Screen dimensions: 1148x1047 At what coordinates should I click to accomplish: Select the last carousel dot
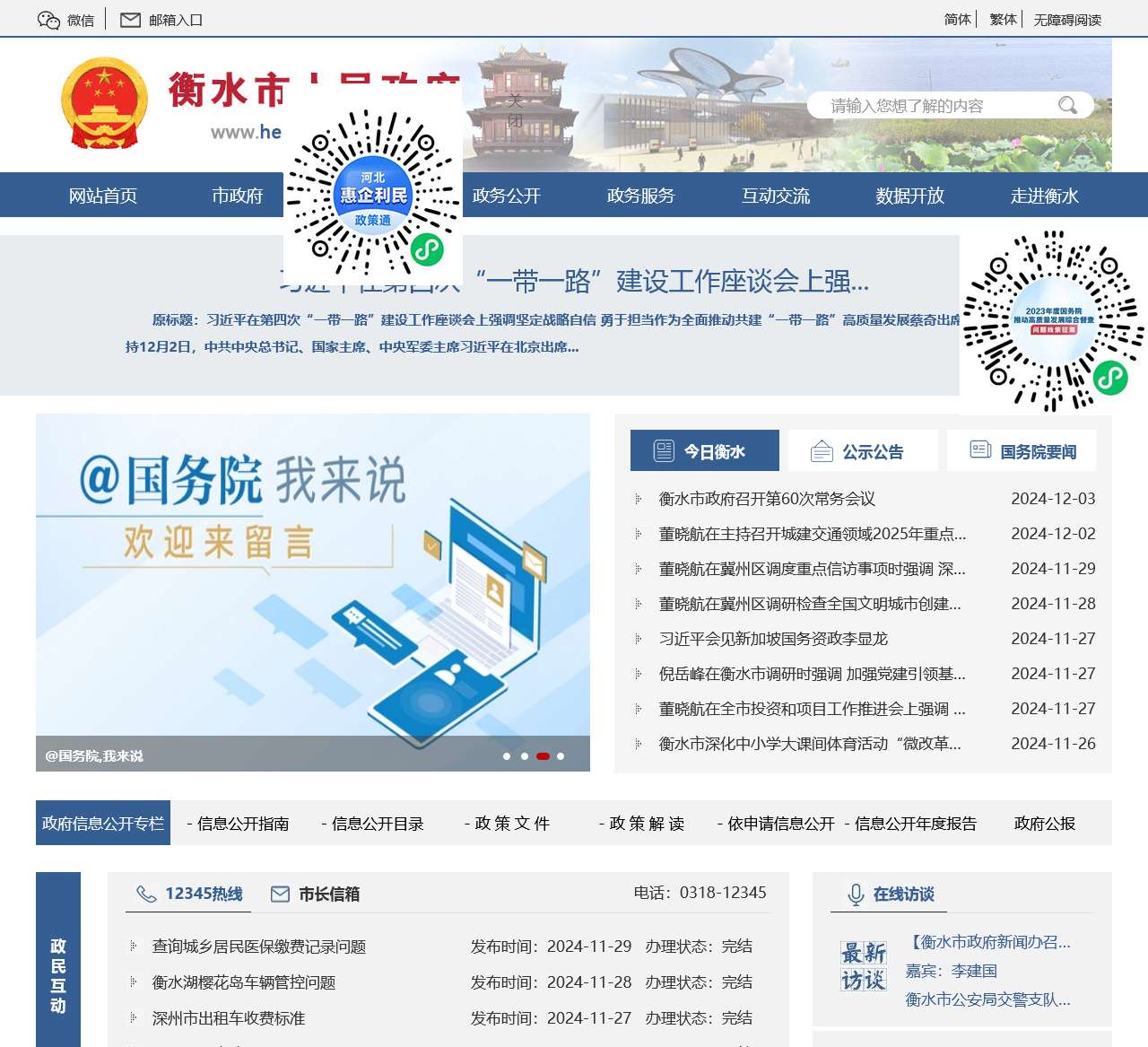click(x=561, y=756)
